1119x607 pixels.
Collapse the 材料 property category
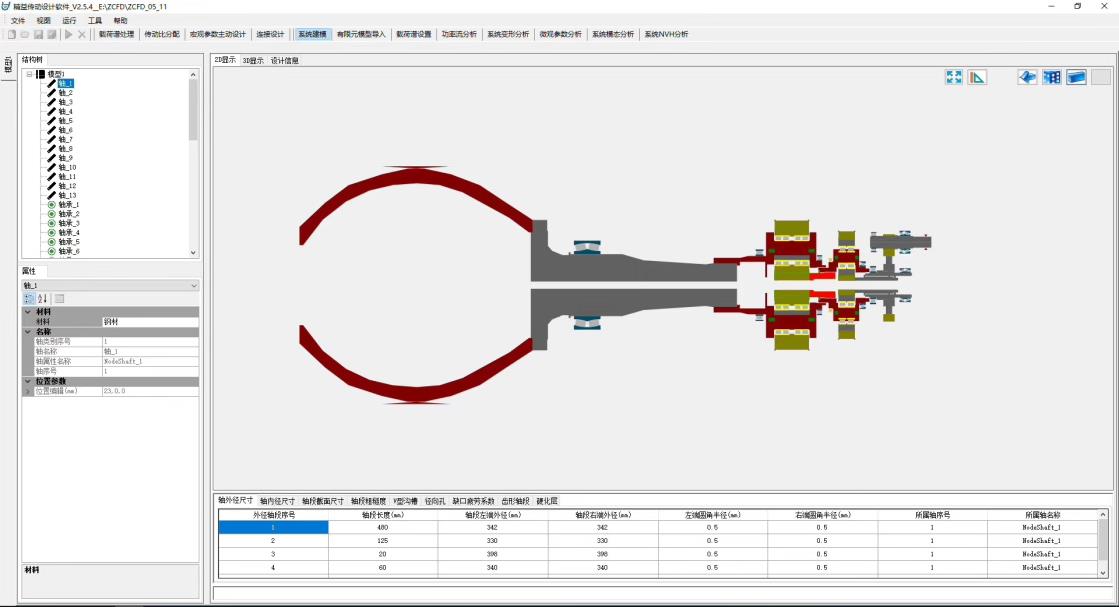28,312
